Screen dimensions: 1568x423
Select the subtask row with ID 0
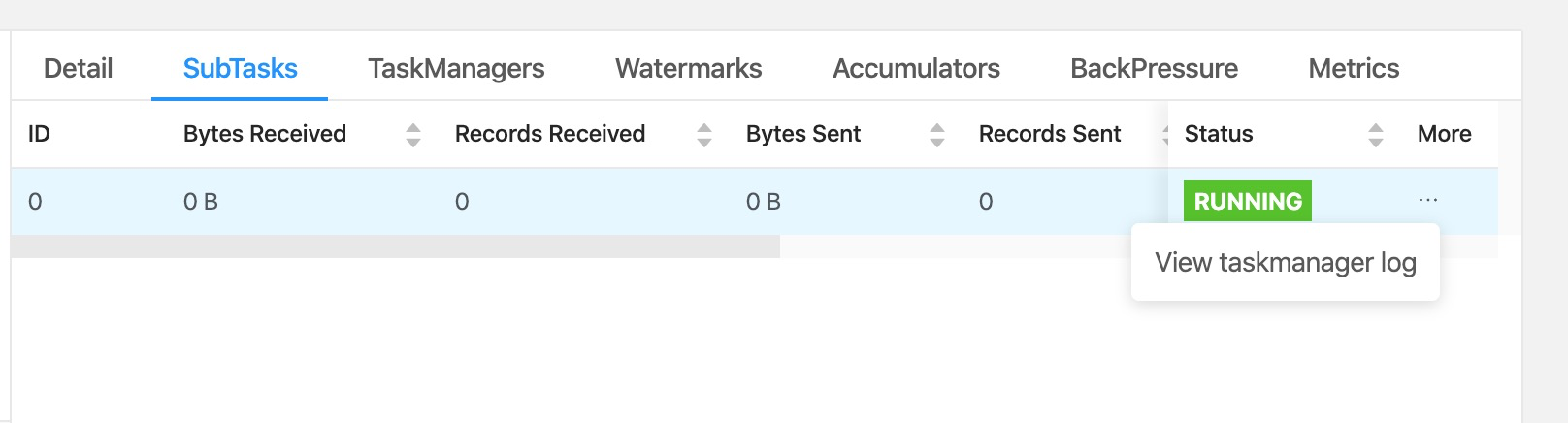pos(755,201)
